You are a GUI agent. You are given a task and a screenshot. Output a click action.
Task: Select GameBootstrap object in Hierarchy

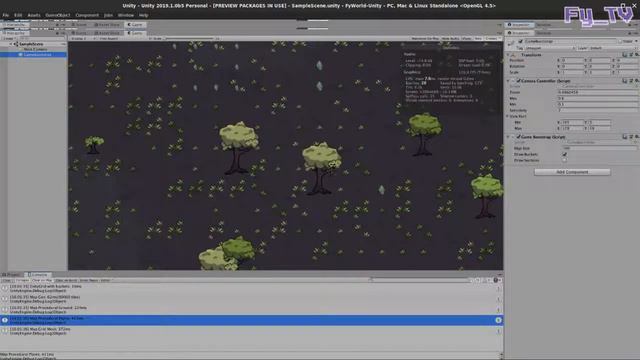point(37,54)
